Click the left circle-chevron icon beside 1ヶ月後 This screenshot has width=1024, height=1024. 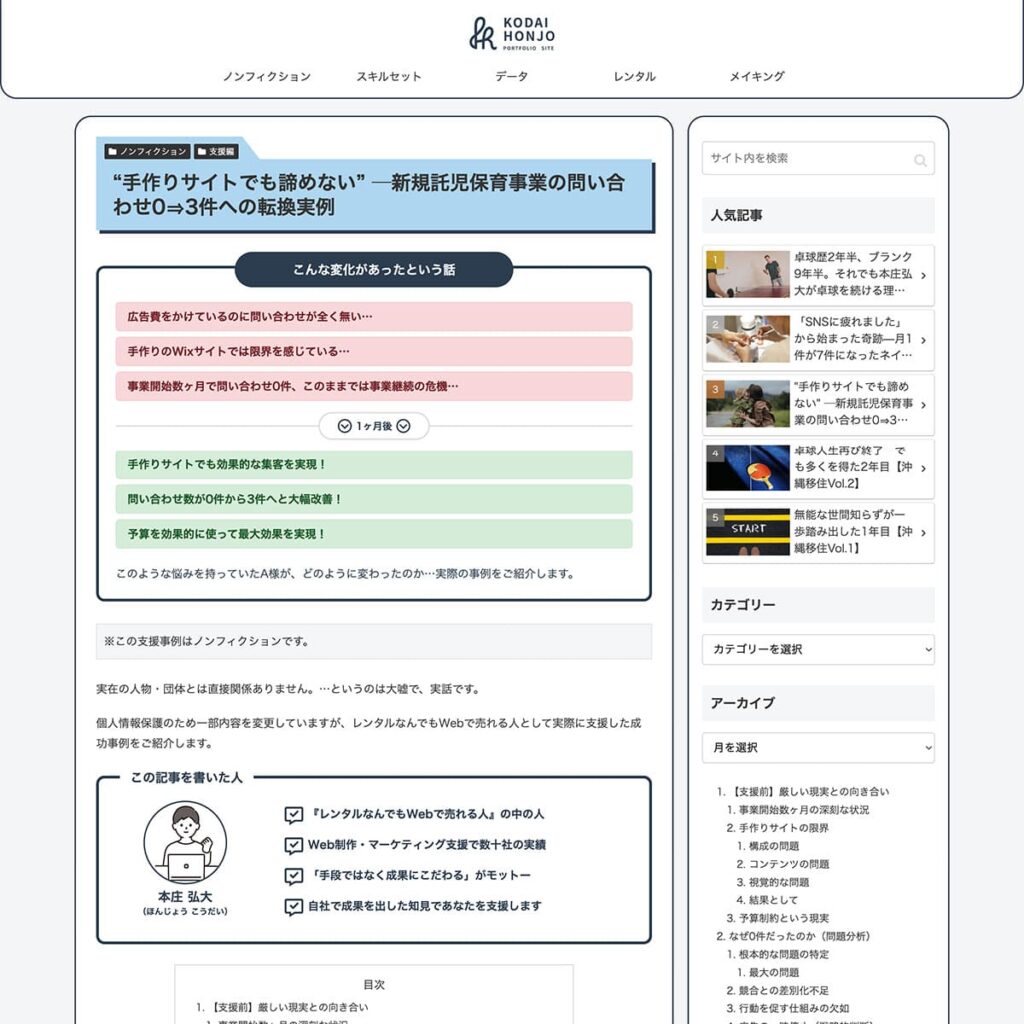[344, 426]
